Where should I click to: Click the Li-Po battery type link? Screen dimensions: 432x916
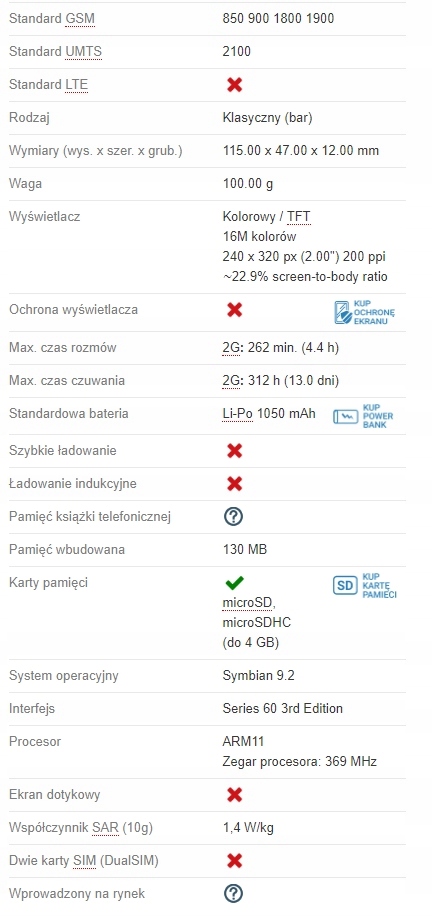pos(237,414)
